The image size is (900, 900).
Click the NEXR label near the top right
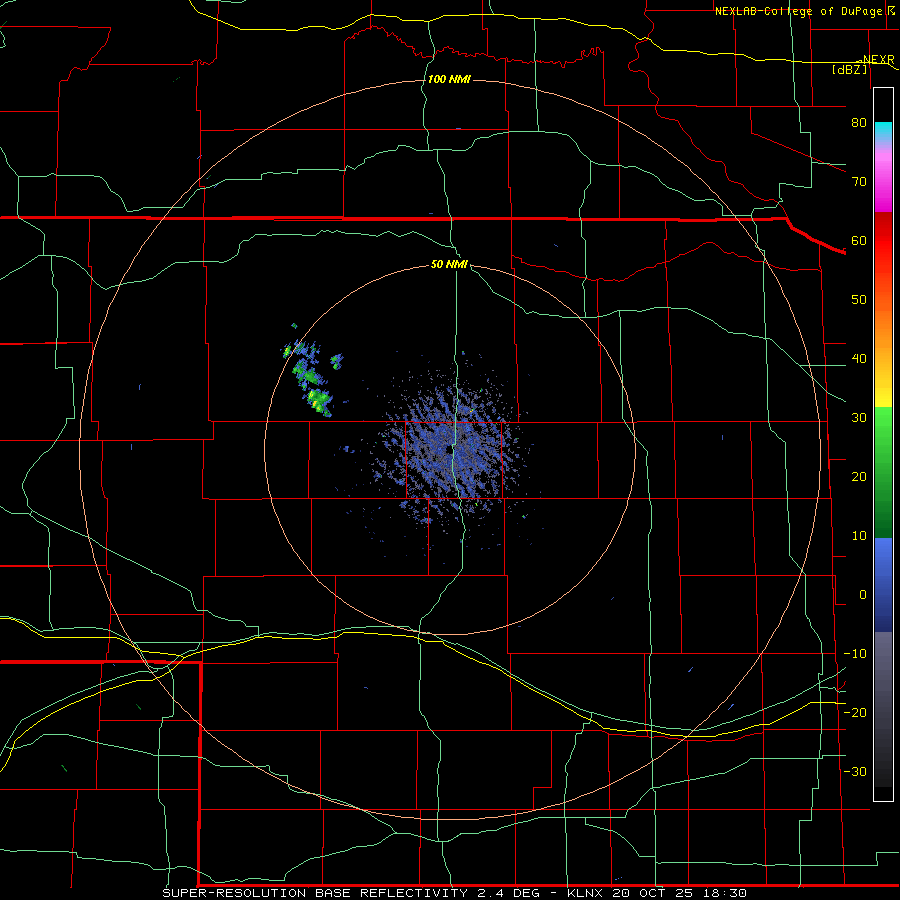pyautogui.click(x=878, y=60)
